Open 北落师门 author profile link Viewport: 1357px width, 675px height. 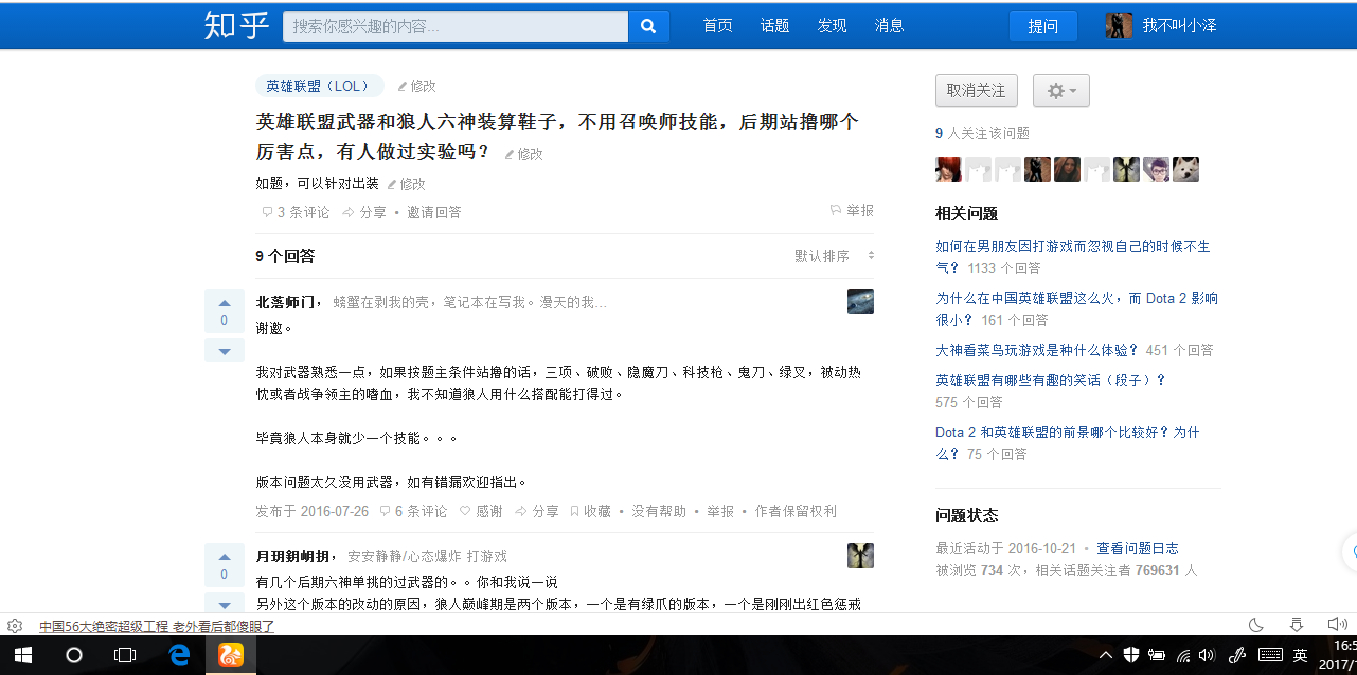[x=286, y=302]
